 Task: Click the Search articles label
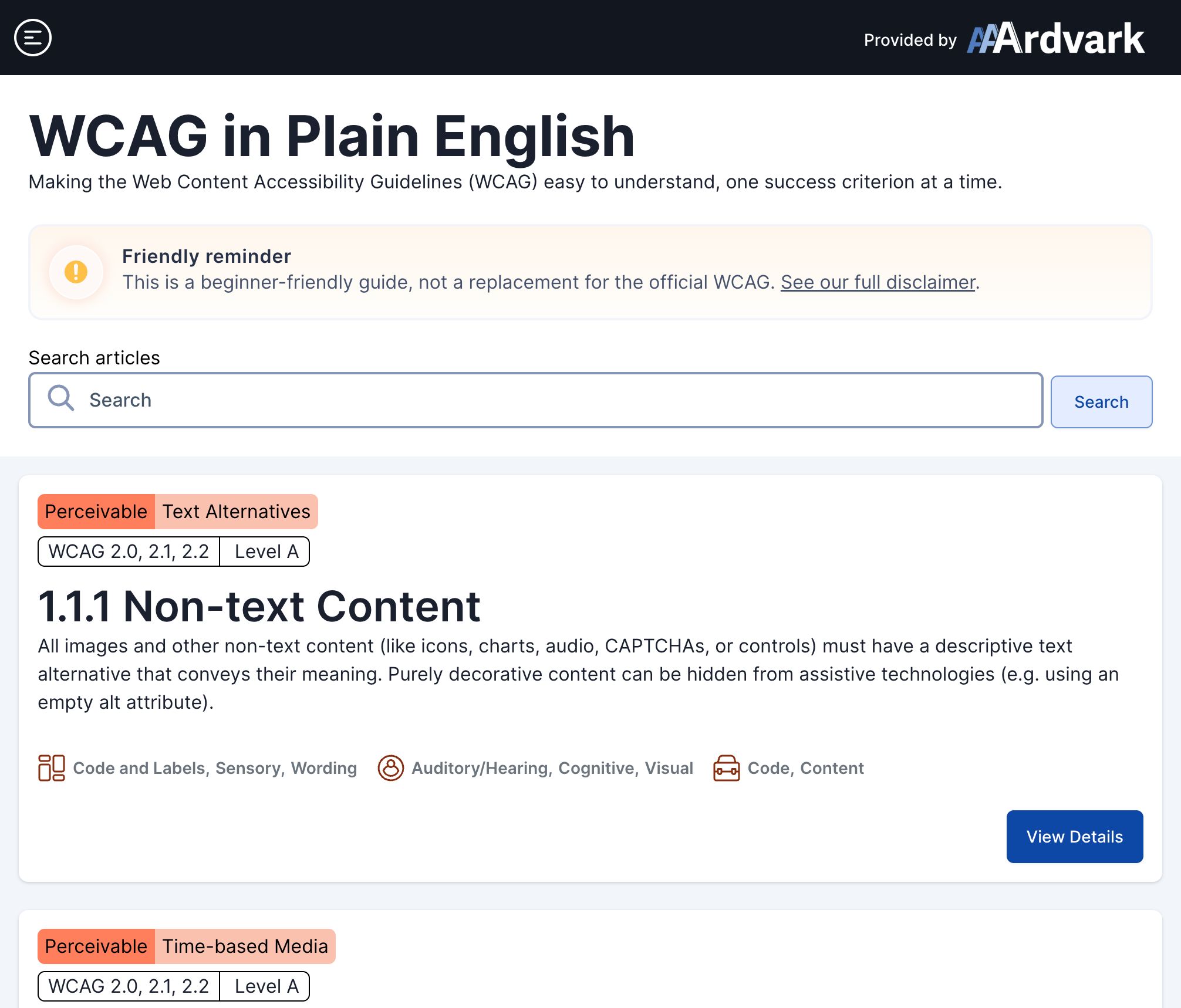[95, 358]
